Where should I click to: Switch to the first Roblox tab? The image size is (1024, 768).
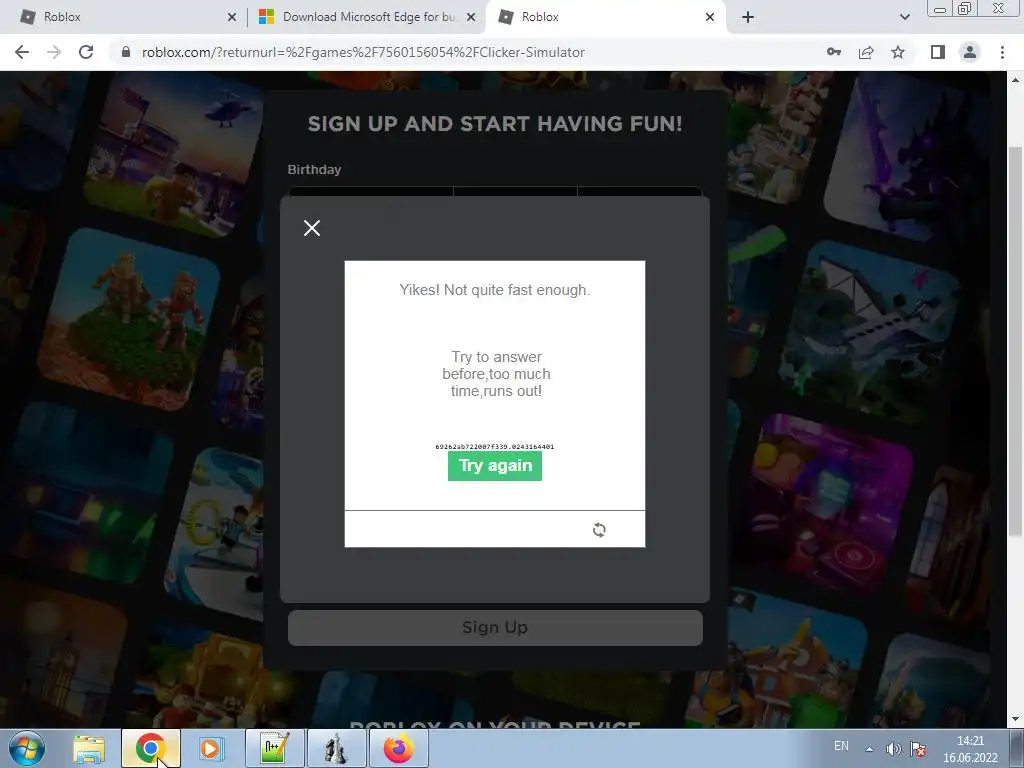coord(125,17)
